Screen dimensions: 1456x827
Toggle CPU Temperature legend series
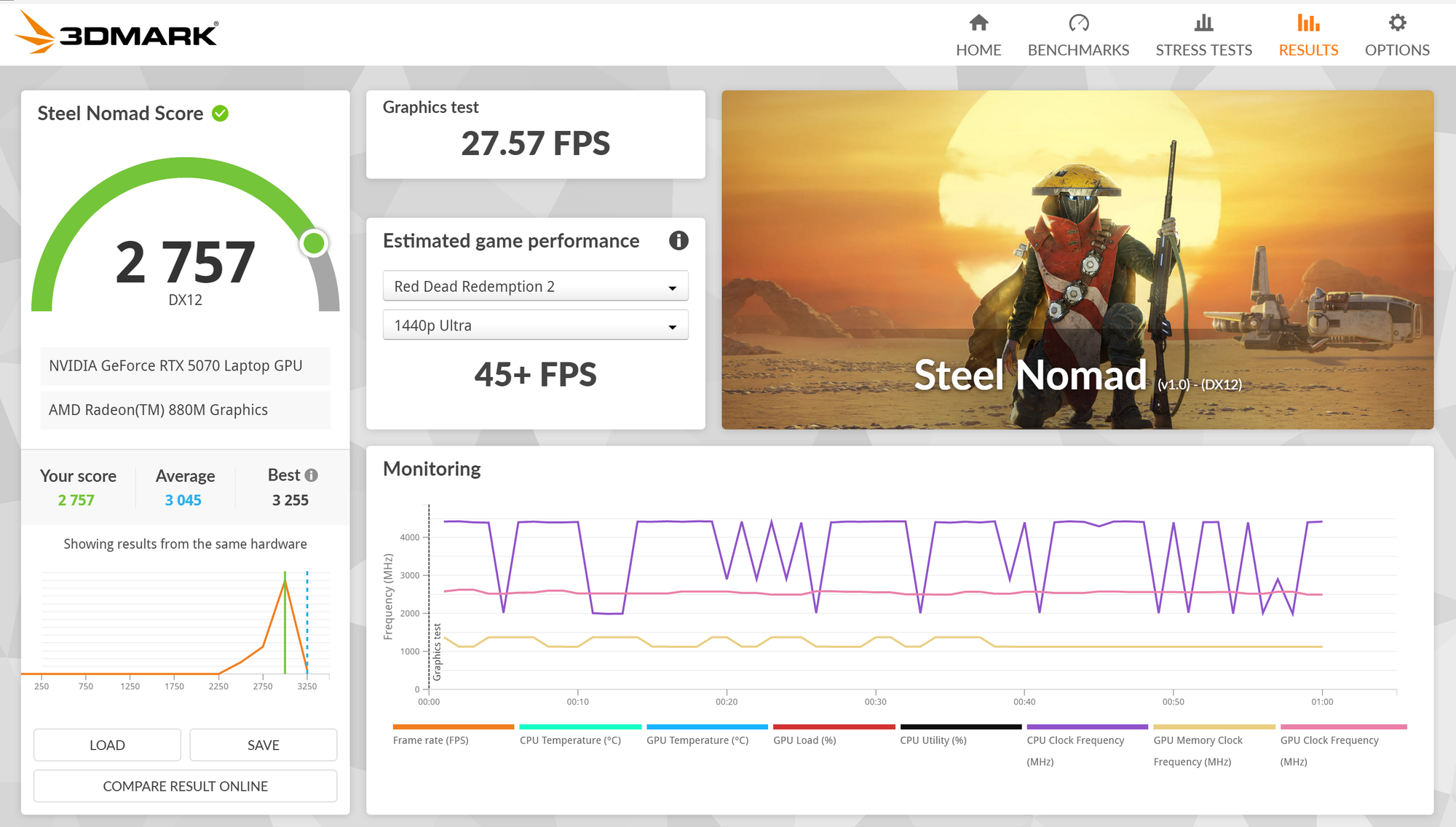click(x=570, y=740)
